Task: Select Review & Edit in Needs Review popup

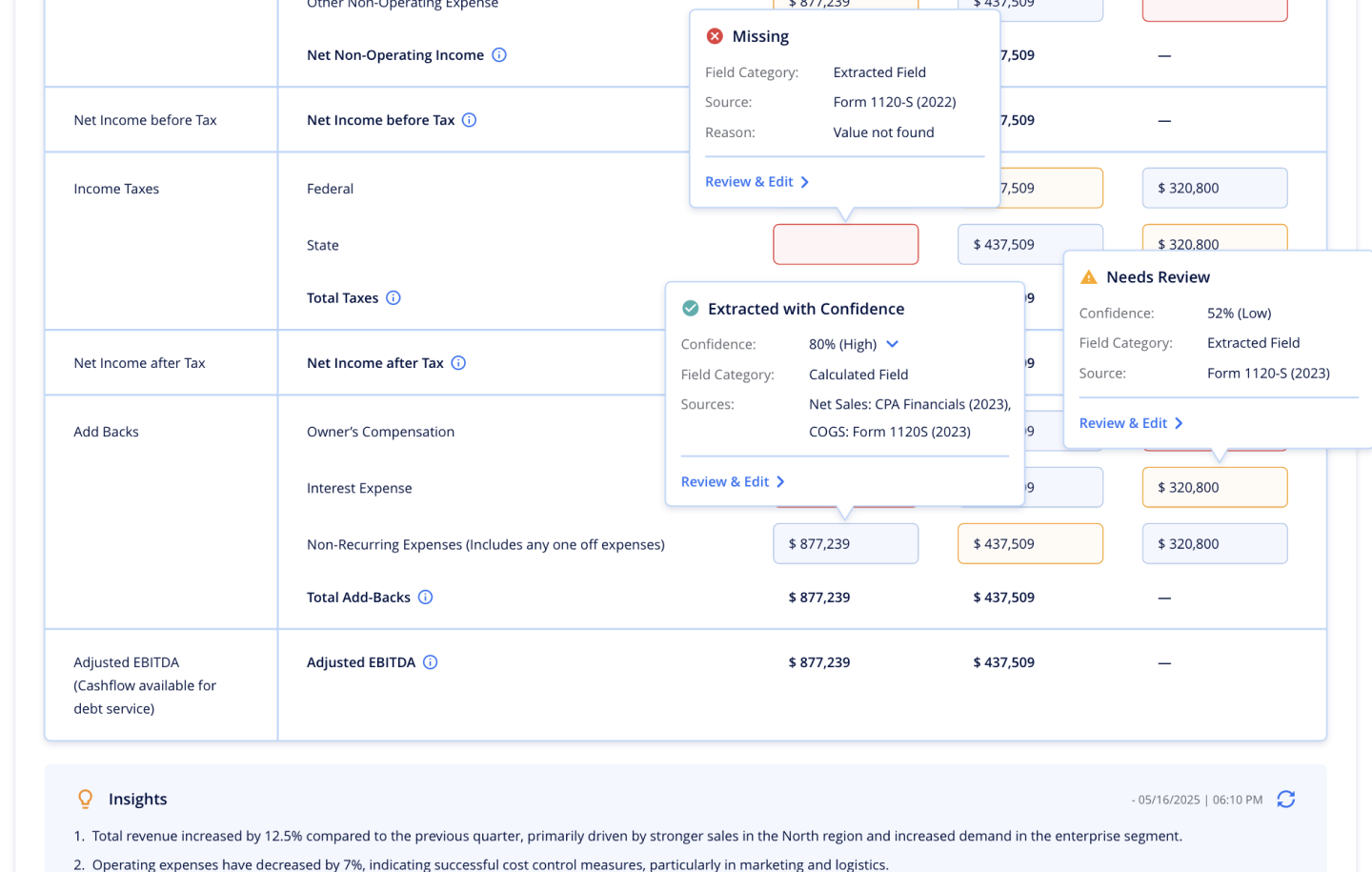Action: (x=1131, y=423)
